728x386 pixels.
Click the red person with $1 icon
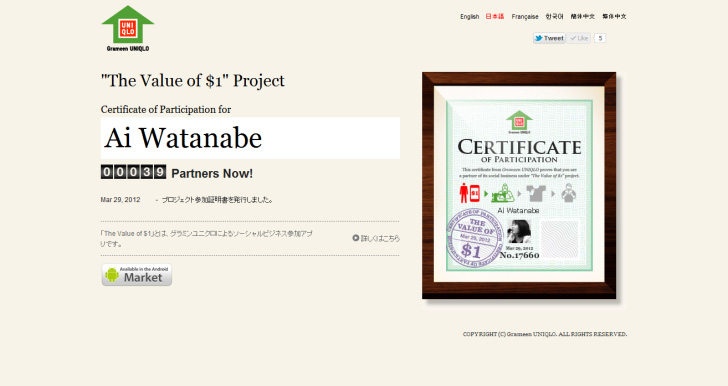point(469,193)
